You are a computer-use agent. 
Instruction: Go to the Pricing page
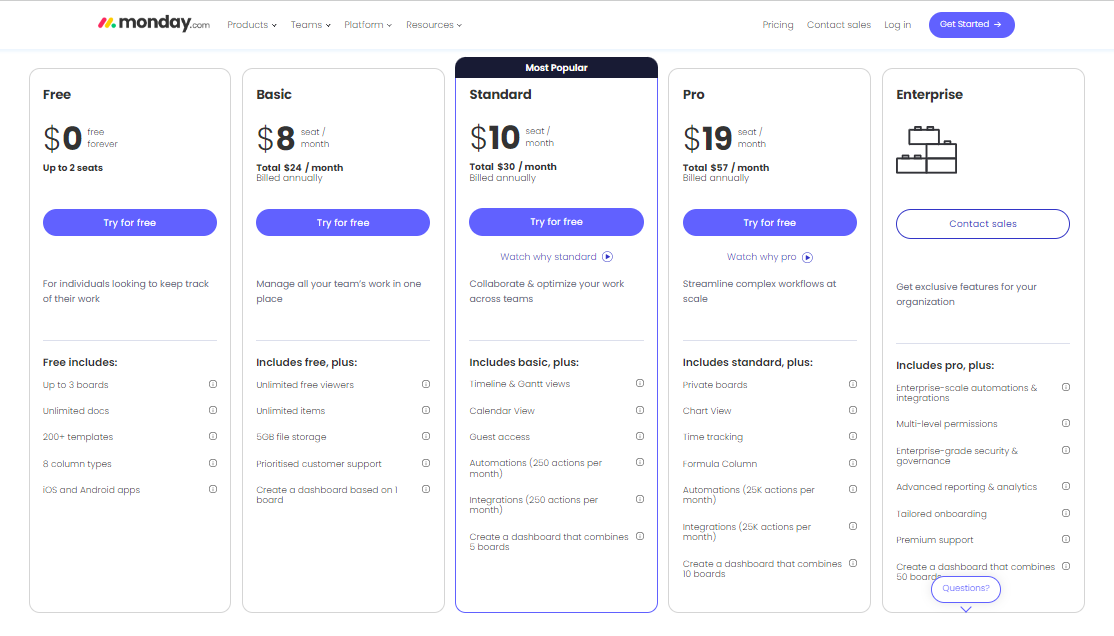[x=778, y=25]
